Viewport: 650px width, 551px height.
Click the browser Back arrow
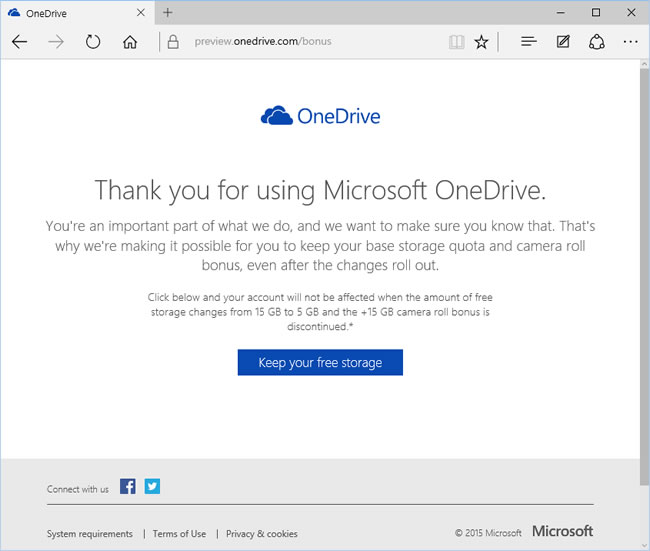(x=20, y=42)
